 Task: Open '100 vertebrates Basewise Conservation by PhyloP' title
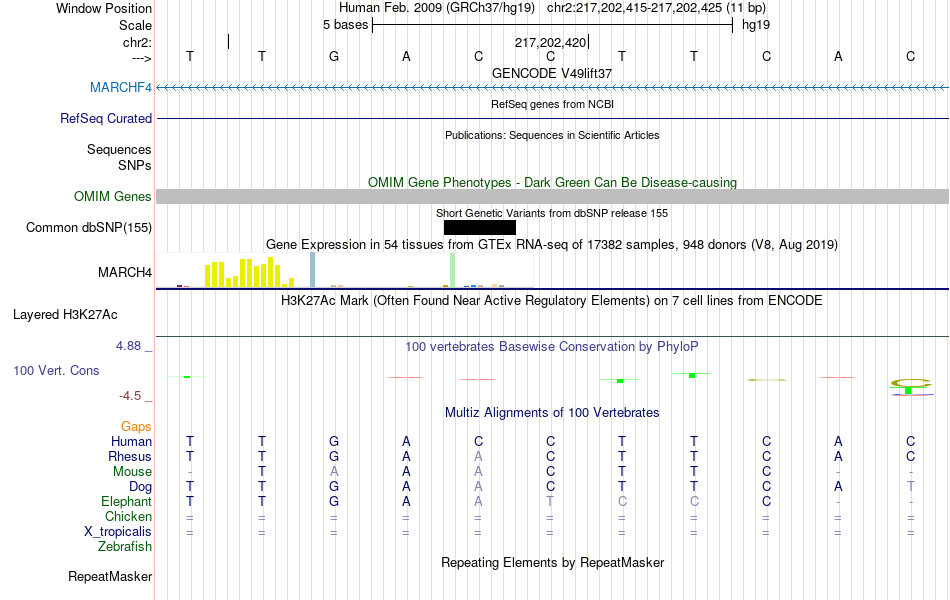tap(552, 347)
